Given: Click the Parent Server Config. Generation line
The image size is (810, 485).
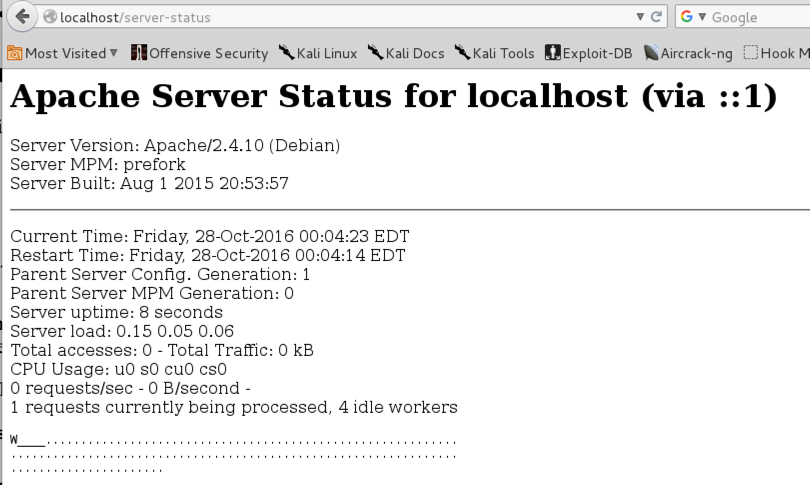Looking at the screenshot, I should [160, 274].
